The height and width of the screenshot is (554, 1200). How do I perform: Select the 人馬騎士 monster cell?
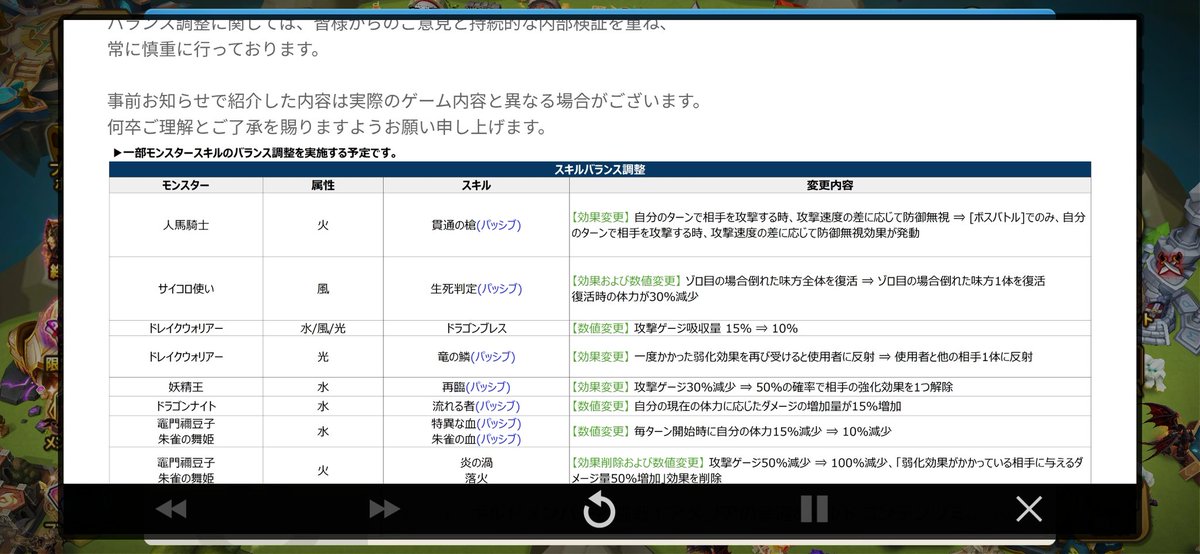point(186,225)
